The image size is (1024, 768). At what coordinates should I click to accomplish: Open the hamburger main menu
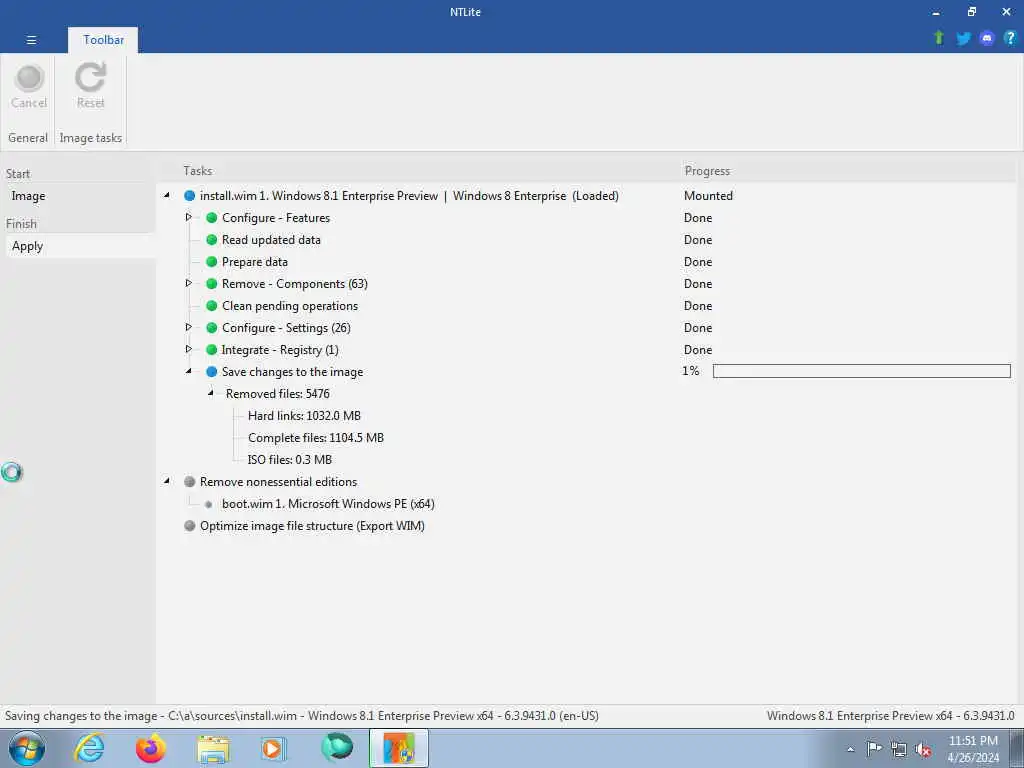tap(31, 40)
